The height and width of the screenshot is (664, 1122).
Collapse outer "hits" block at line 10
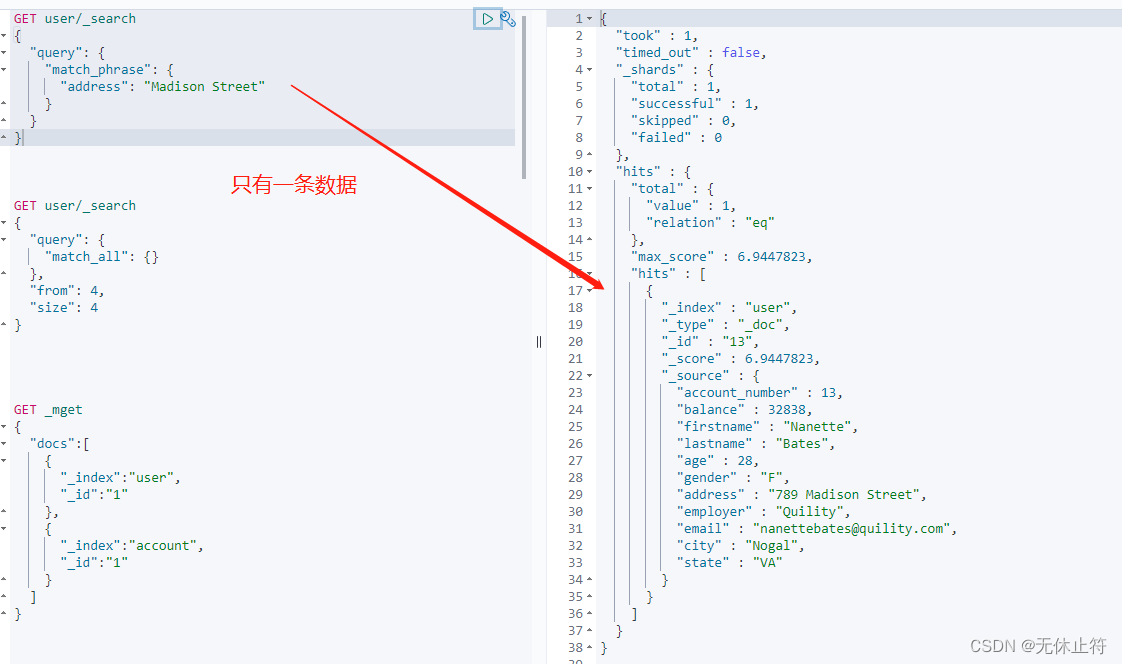pyautogui.click(x=590, y=172)
